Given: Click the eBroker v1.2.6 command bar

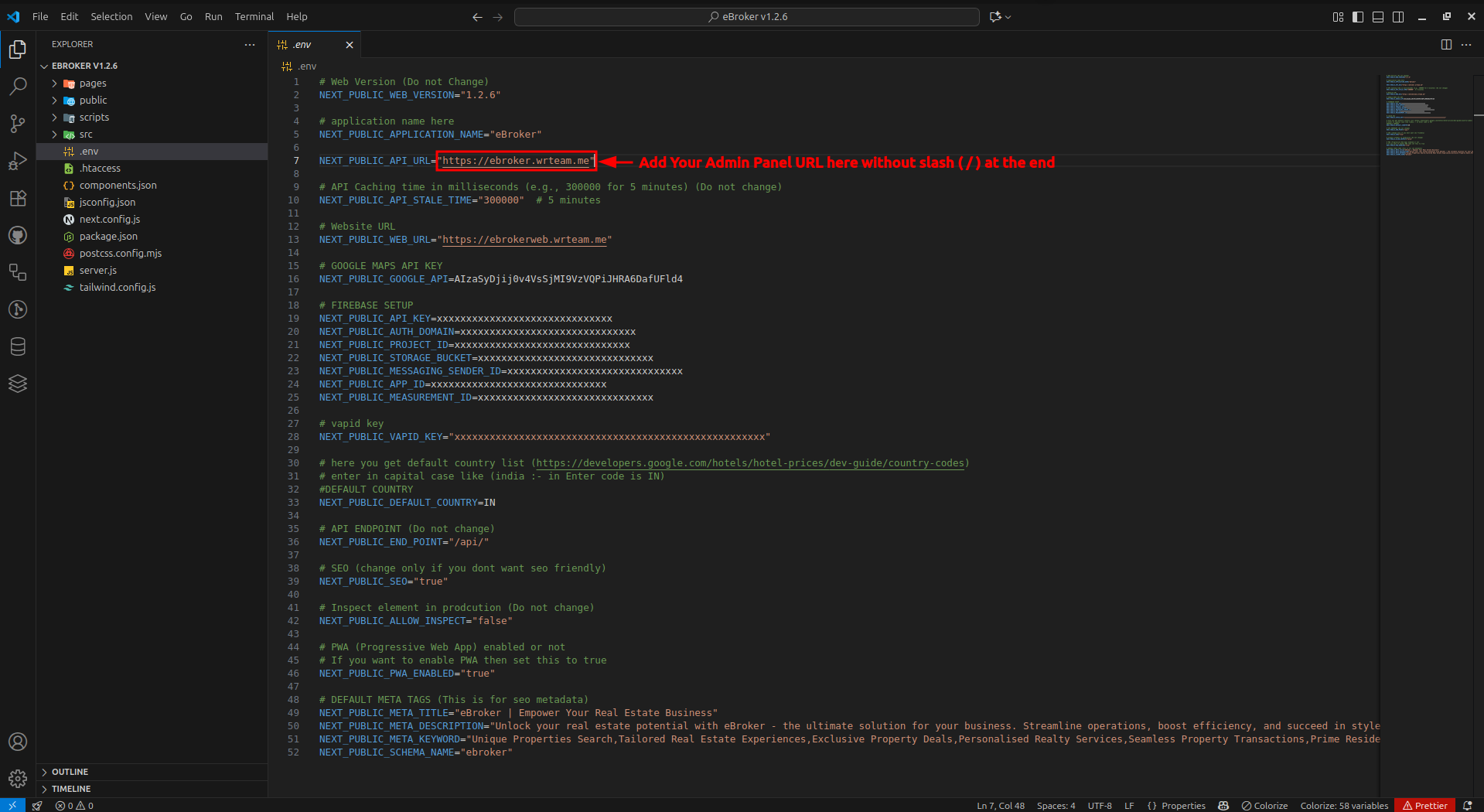Looking at the screenshot, I should [745, 16].
